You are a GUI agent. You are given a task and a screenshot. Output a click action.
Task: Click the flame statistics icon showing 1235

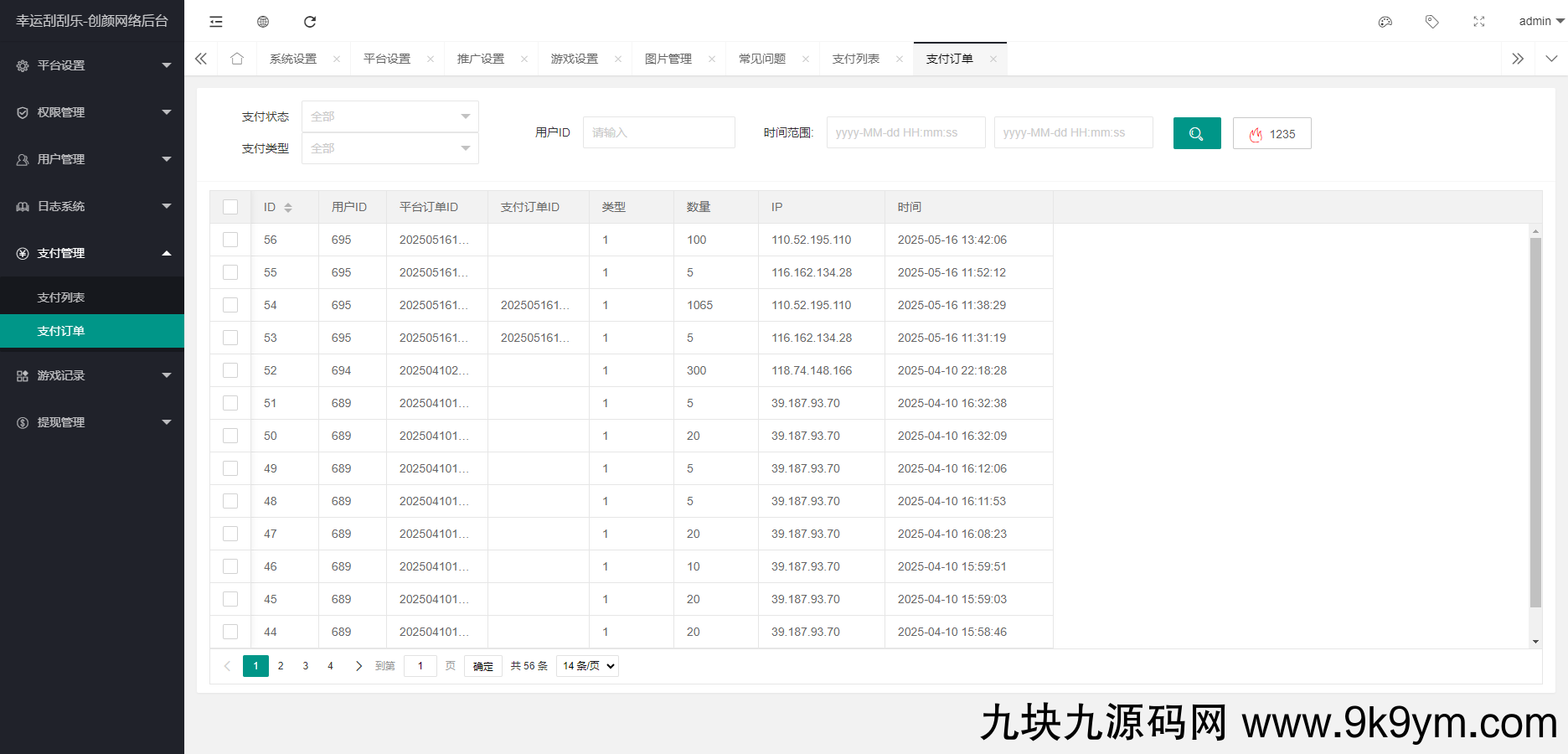pyautogui.click(x=1271, y=132)
